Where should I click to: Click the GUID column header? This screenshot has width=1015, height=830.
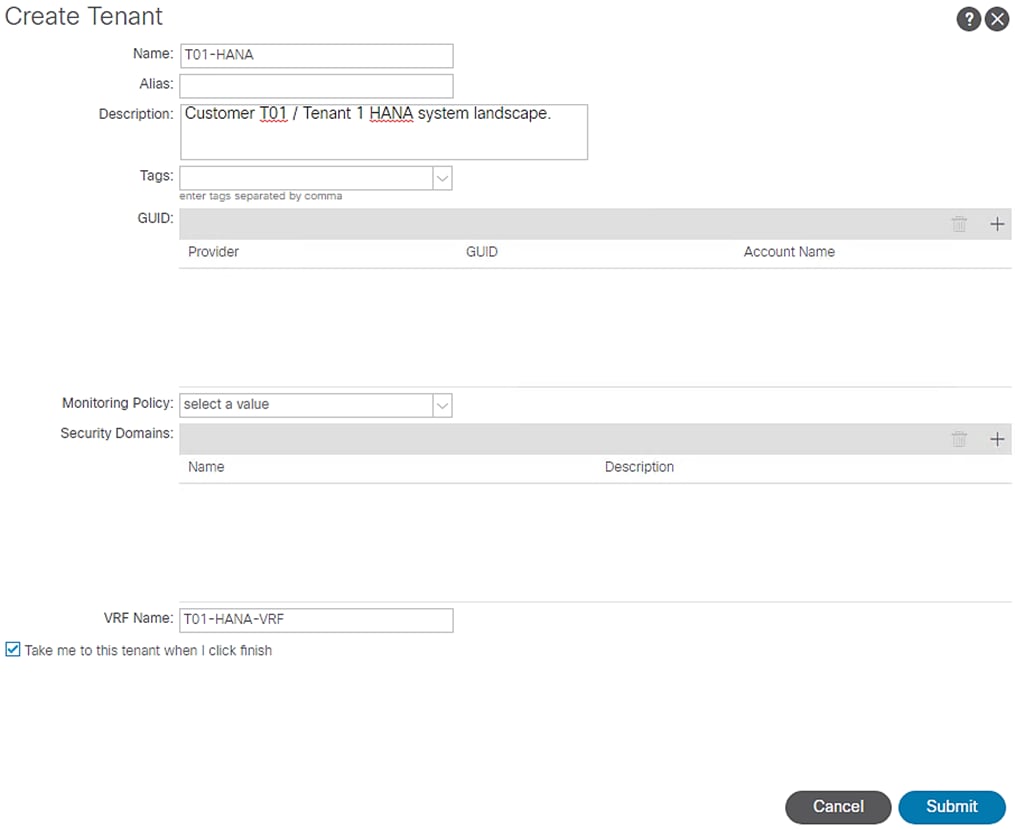point(481,252)
